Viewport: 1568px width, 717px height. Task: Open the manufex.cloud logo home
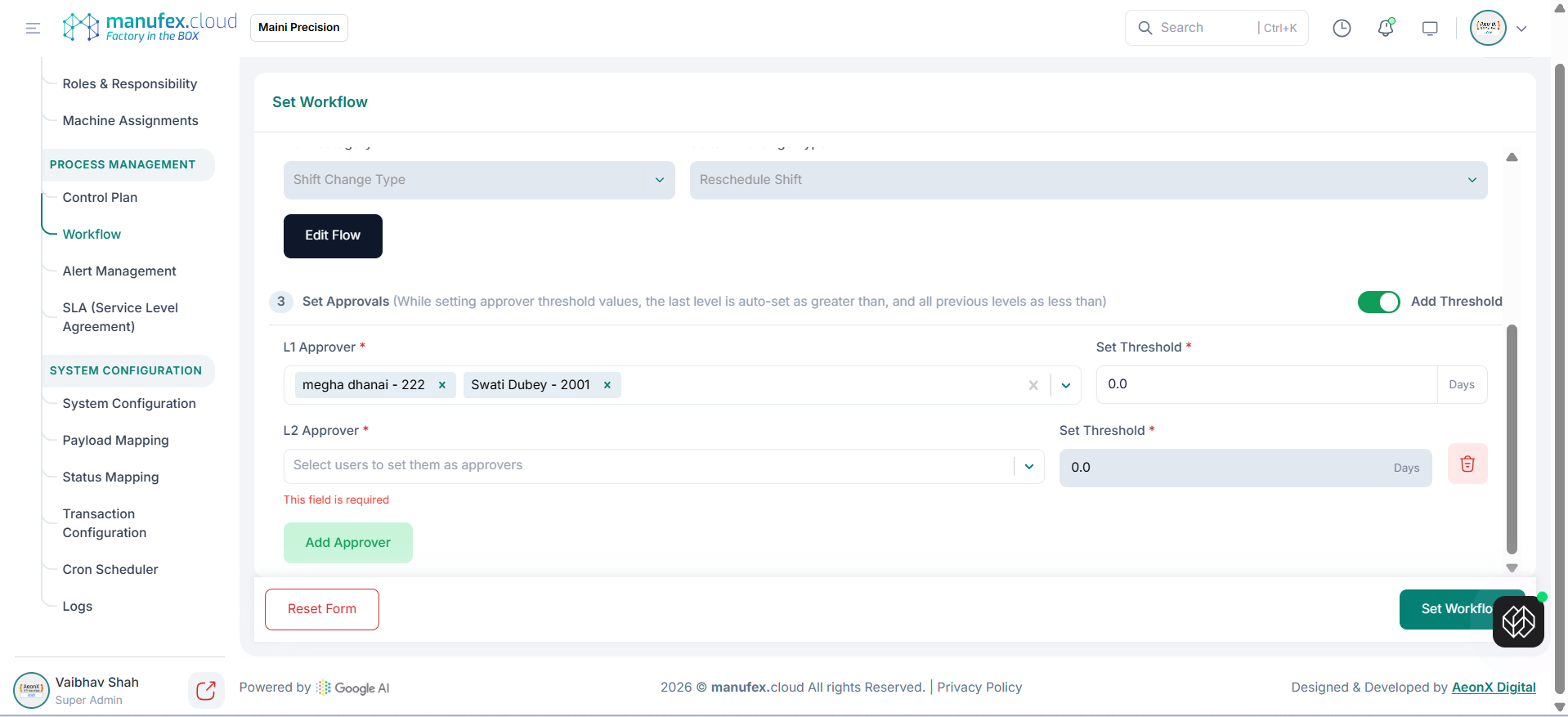coord(150,27)
